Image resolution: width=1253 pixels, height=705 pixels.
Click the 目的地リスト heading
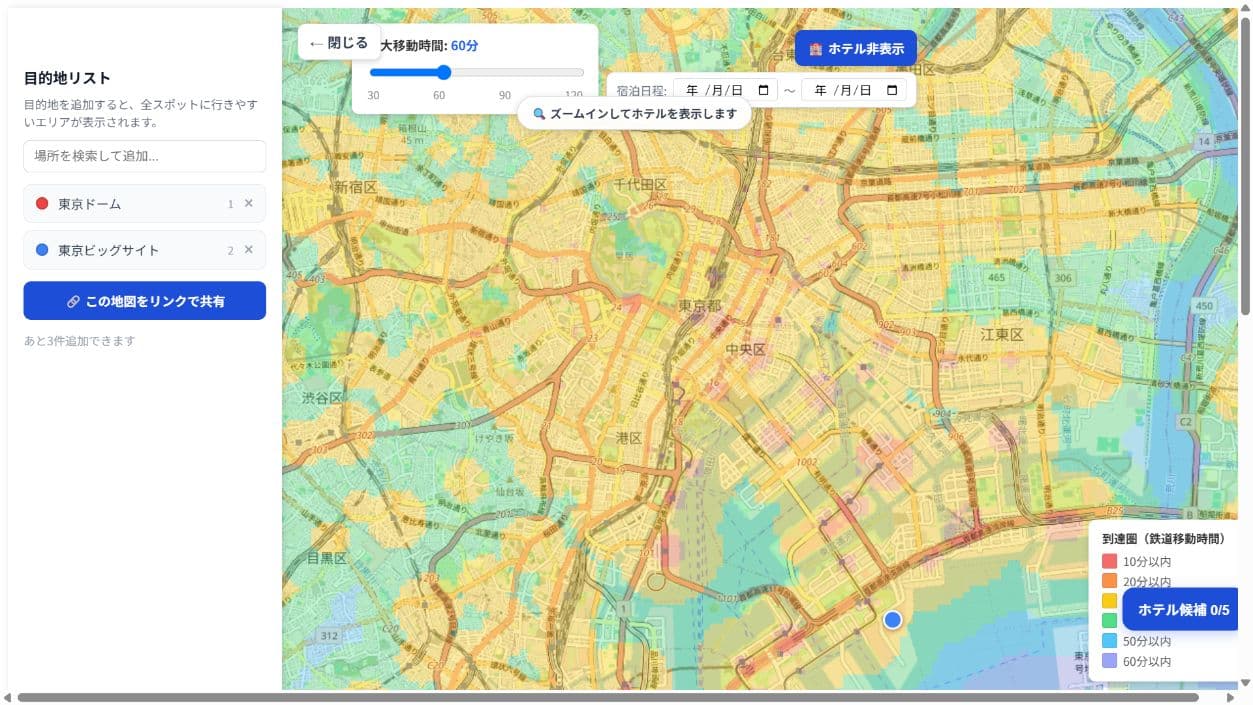(67, 78)
